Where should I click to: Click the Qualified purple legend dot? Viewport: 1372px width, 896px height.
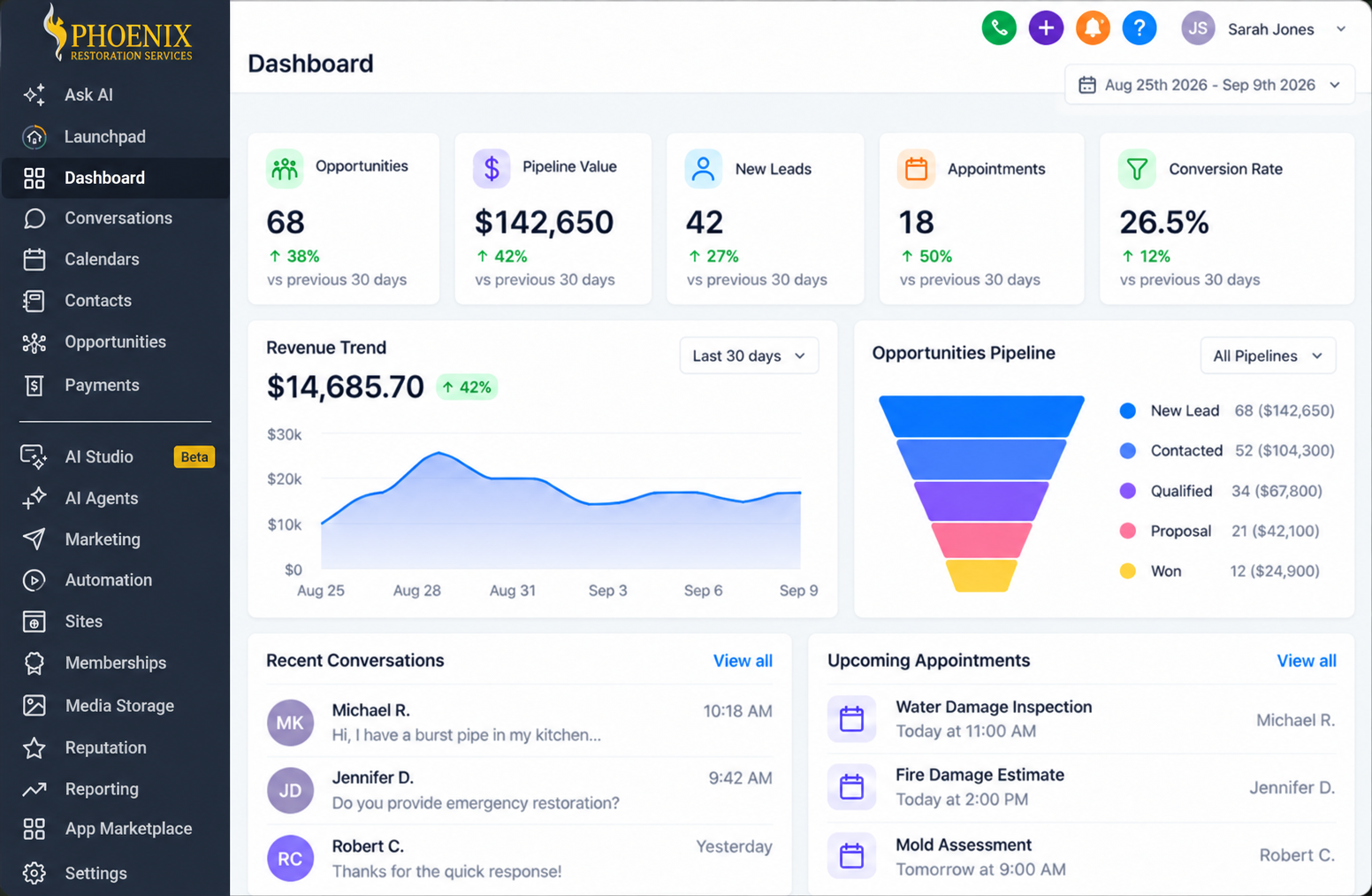click(1127, 491)
